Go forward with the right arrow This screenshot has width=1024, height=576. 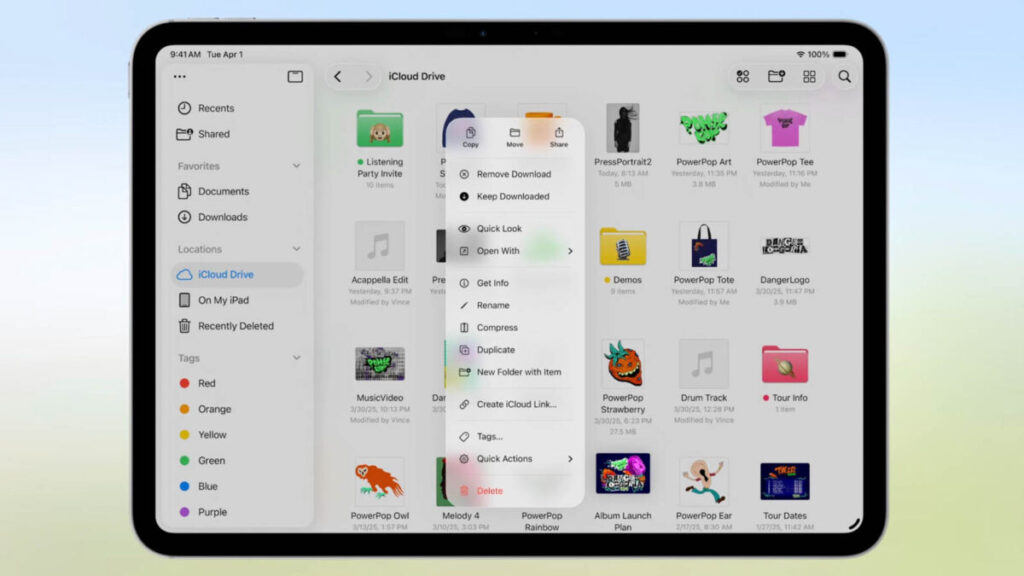tap(368, 76)
